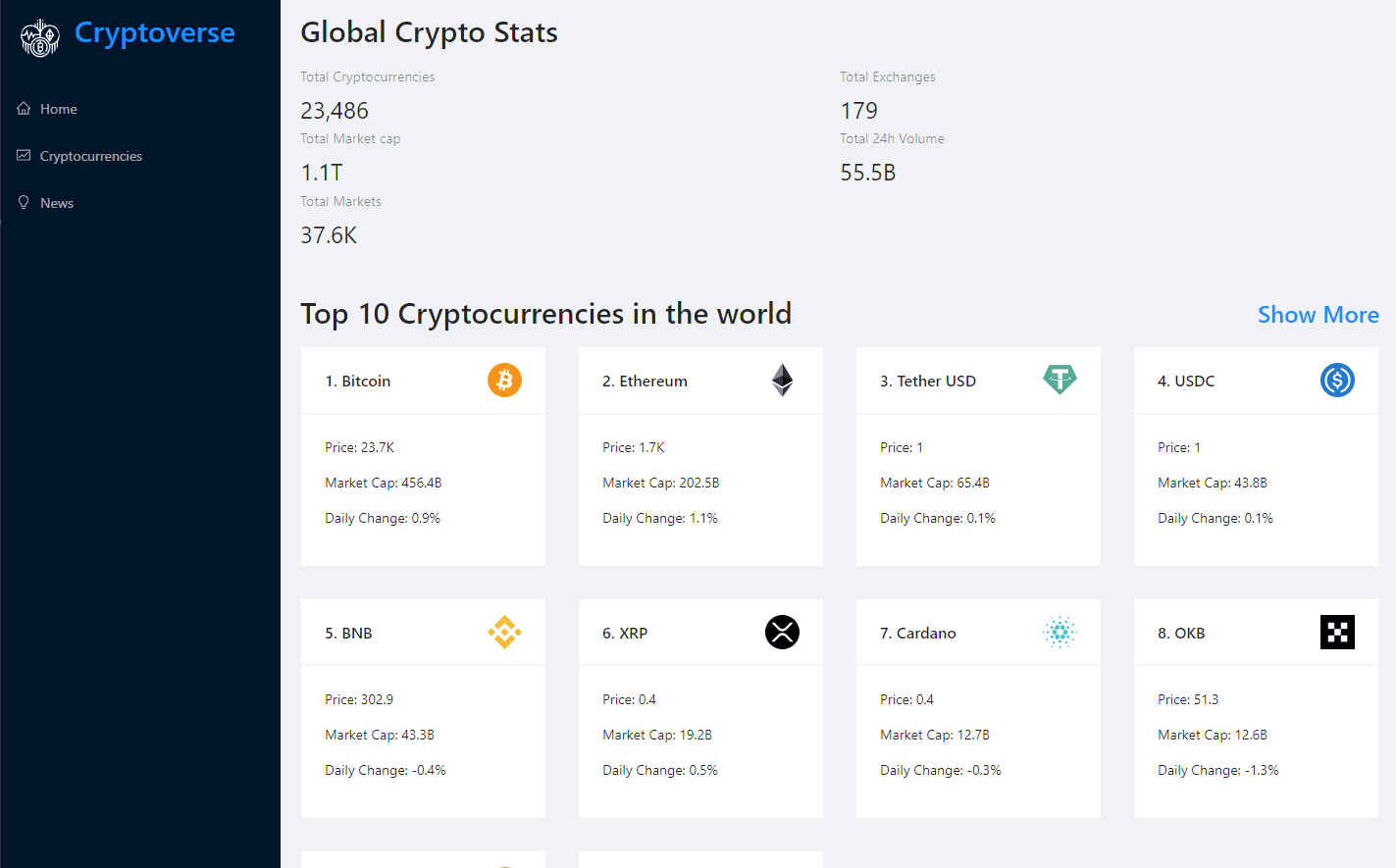Click the Cryptoverse logo icon
Screen dimensions: 1396x868
[x=40, y=37]
